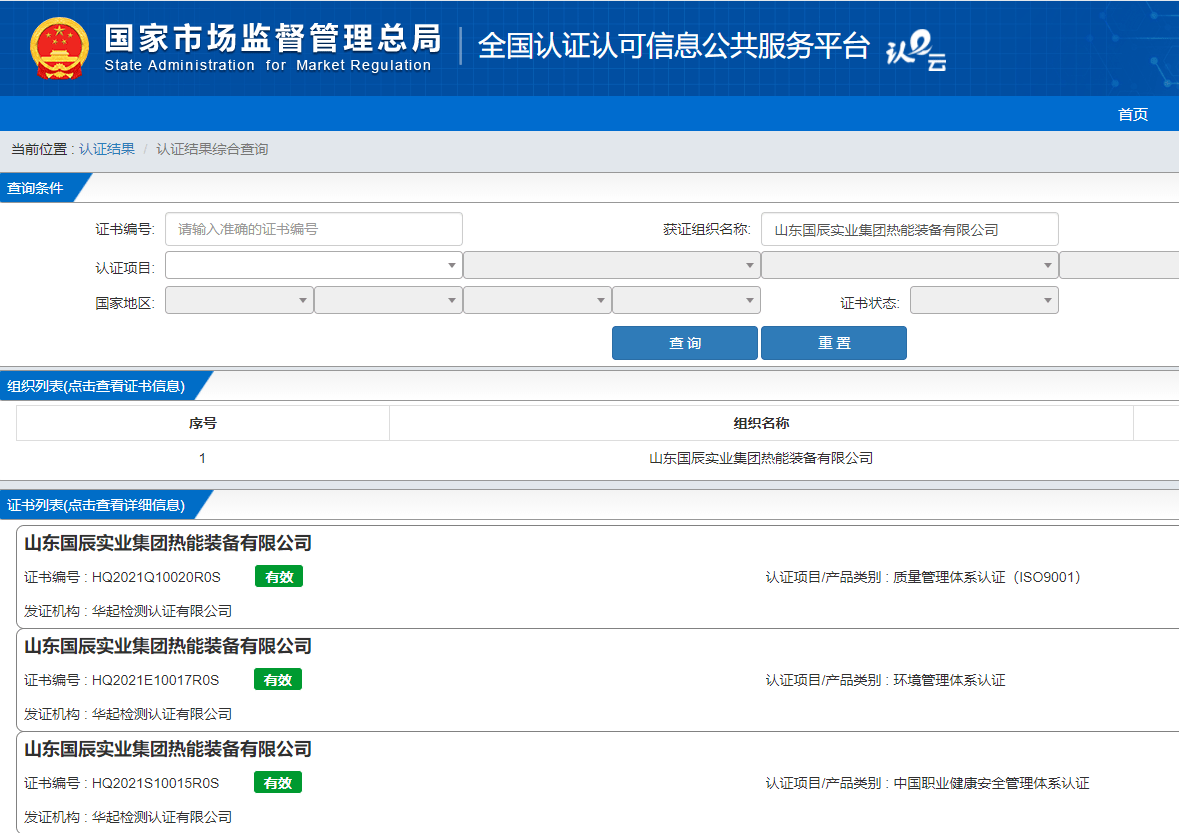
Task: Click 质量管理体系认证（ISO9001） category text
Action: [x=987, y=577]
